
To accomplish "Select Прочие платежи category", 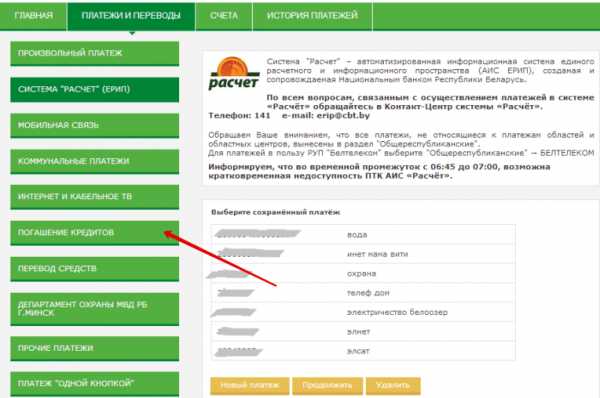I will click(x=95, y=348).
